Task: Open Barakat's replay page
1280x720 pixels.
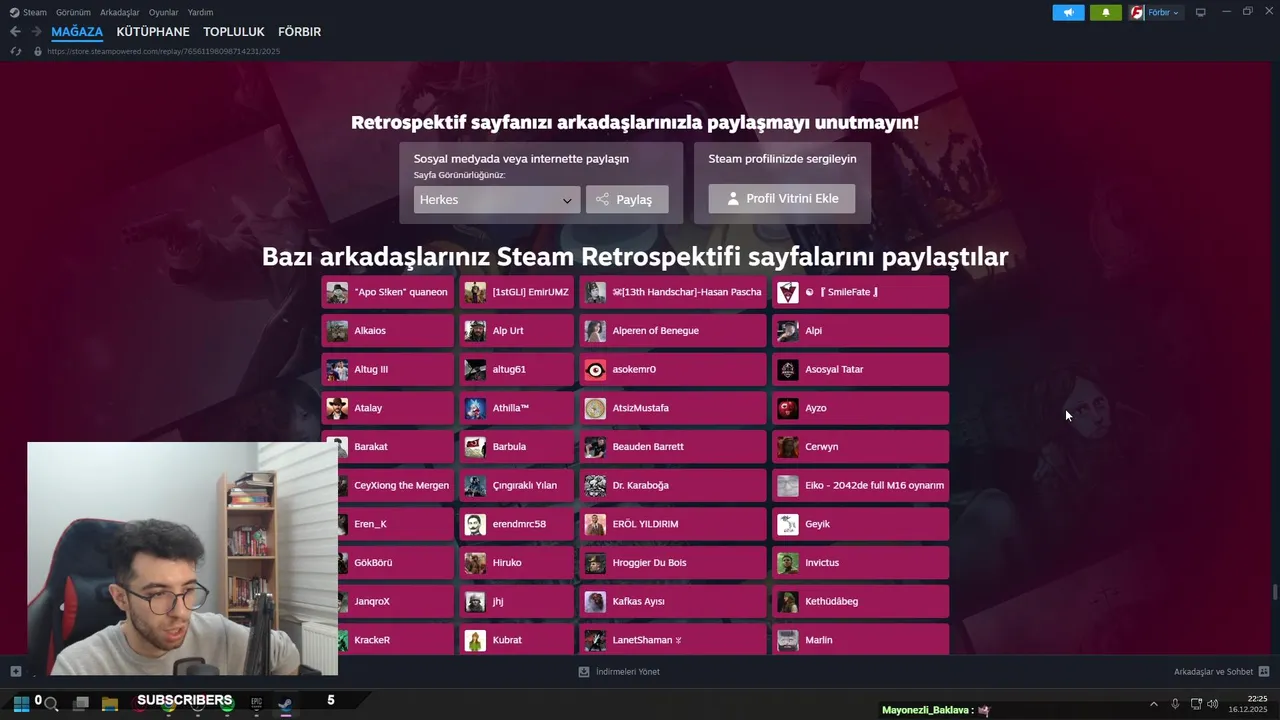Action: click(387, 447)
